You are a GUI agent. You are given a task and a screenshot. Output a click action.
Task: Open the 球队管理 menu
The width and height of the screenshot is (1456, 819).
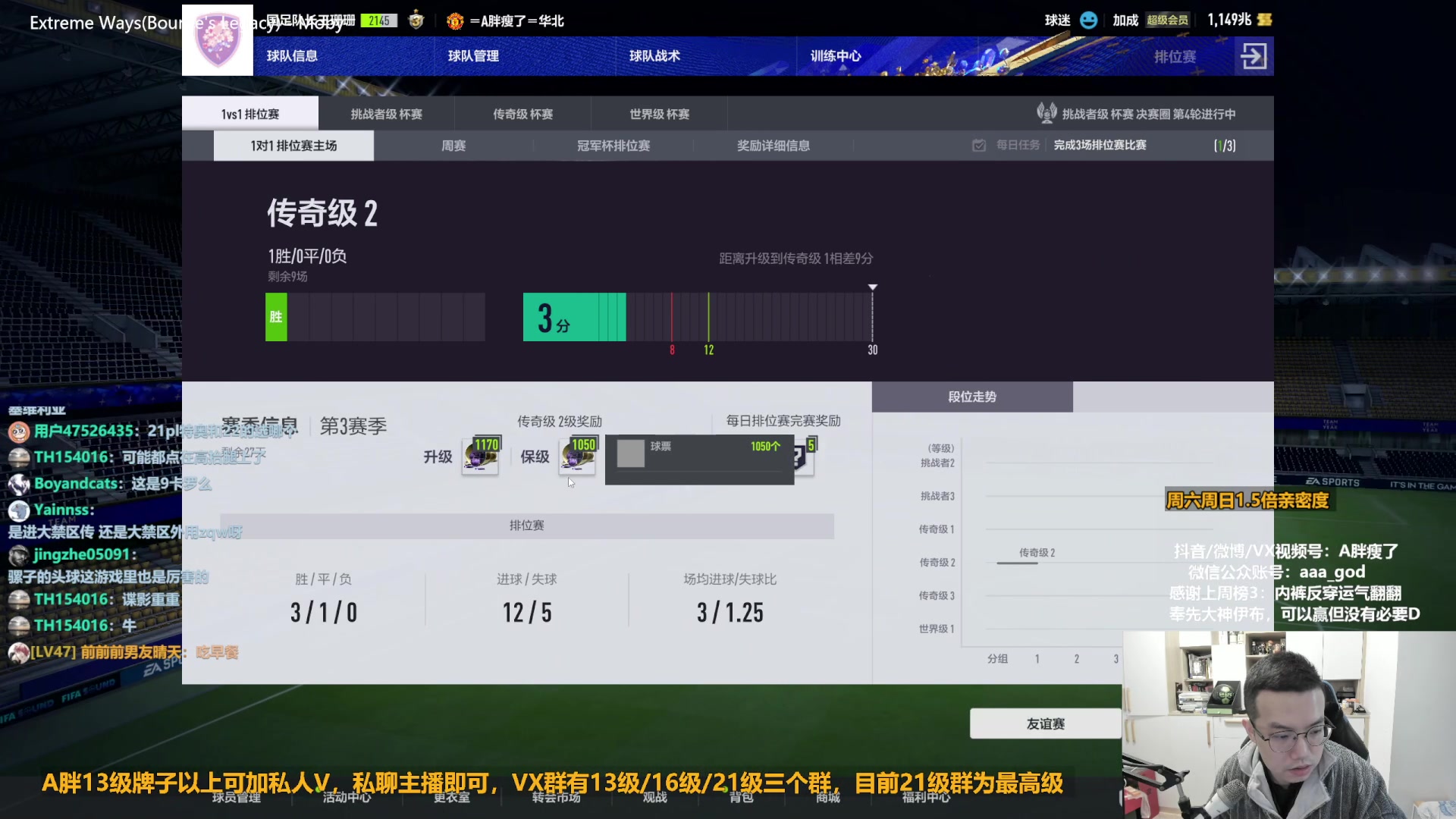[473, 56]
